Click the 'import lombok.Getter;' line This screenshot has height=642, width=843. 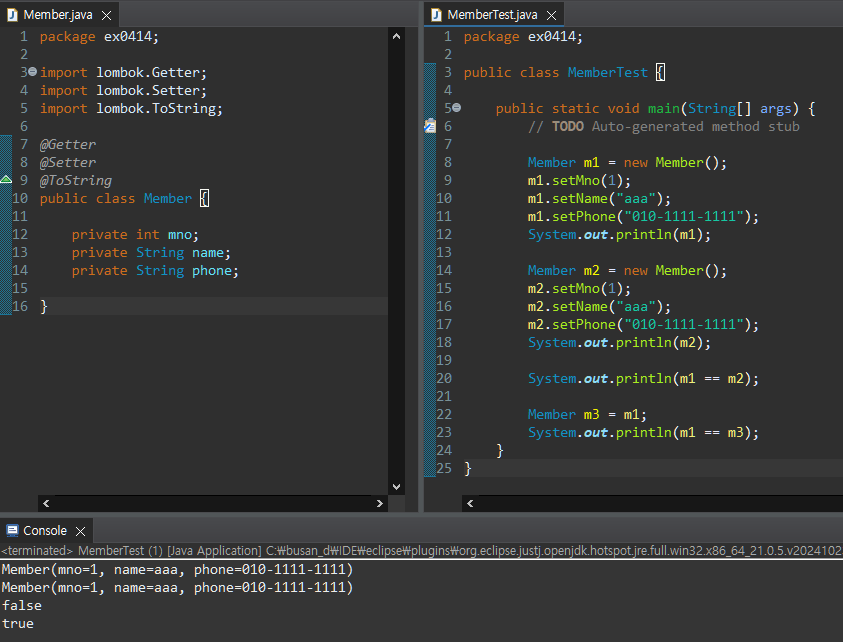(x=123, y=73)
